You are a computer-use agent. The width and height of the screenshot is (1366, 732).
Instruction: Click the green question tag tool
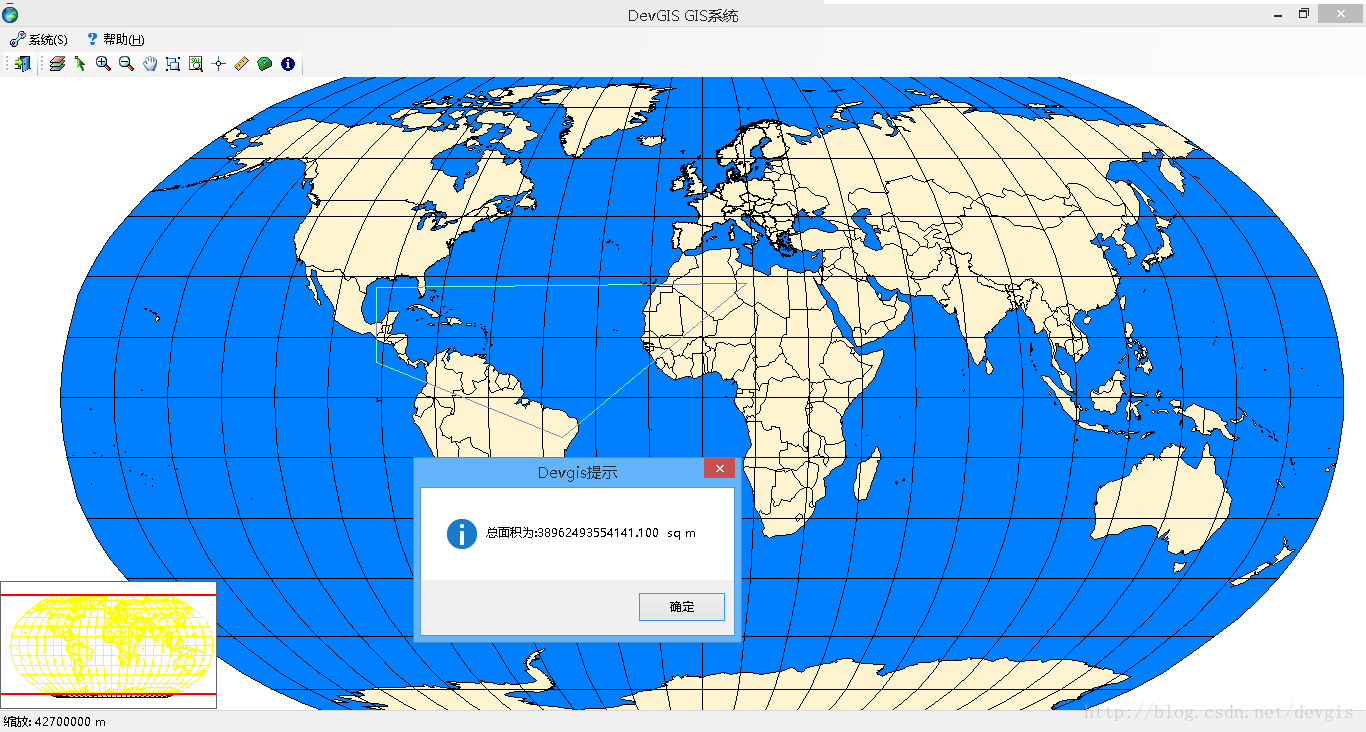point(265,64)
